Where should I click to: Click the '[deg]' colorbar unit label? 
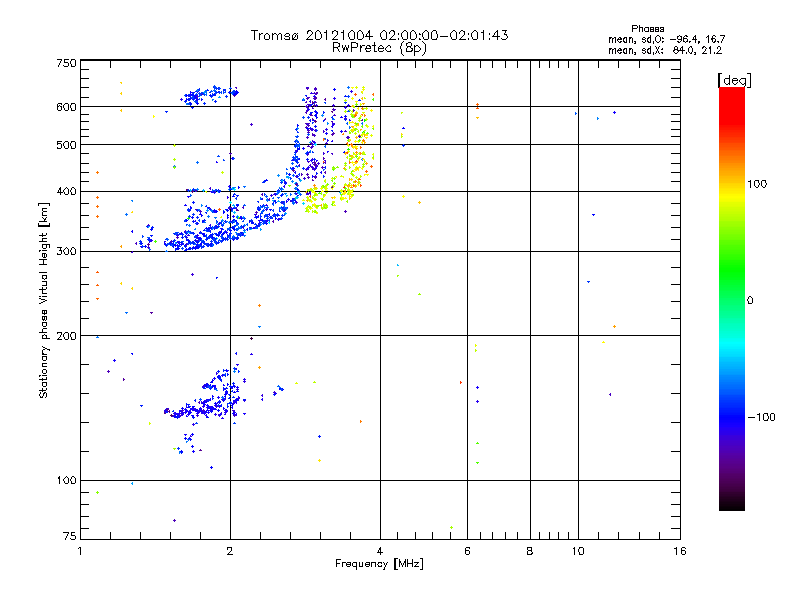(x=734, y=80)
